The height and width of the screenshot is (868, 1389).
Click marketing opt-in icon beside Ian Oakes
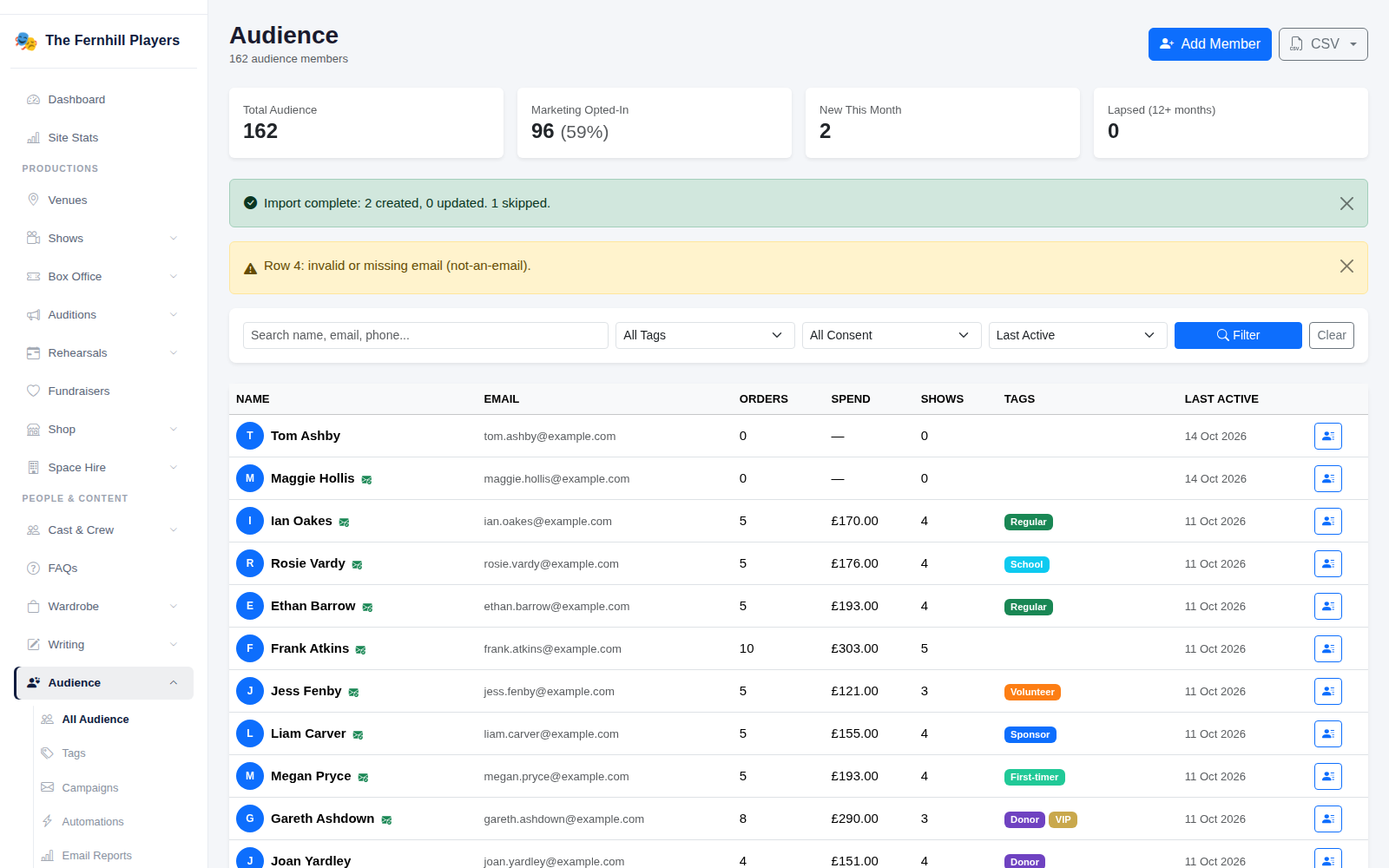[344, 523]
